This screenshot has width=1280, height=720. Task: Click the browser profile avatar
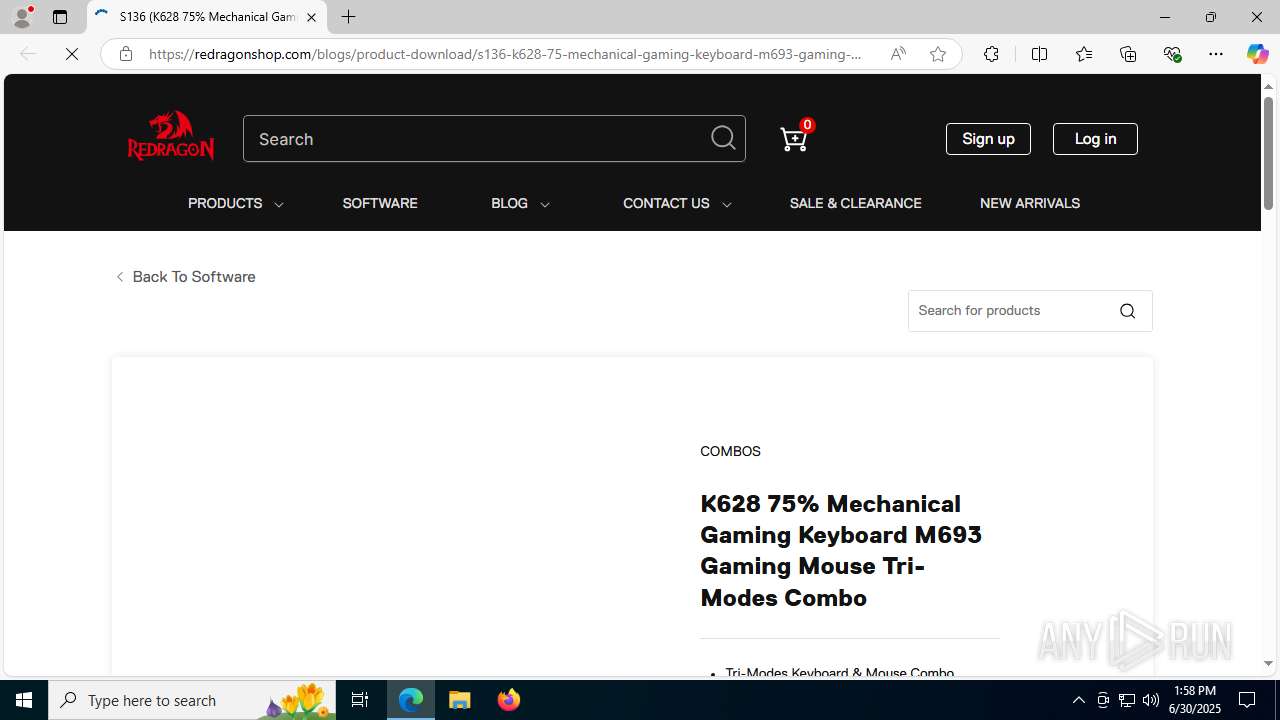[x=22, y=17]
